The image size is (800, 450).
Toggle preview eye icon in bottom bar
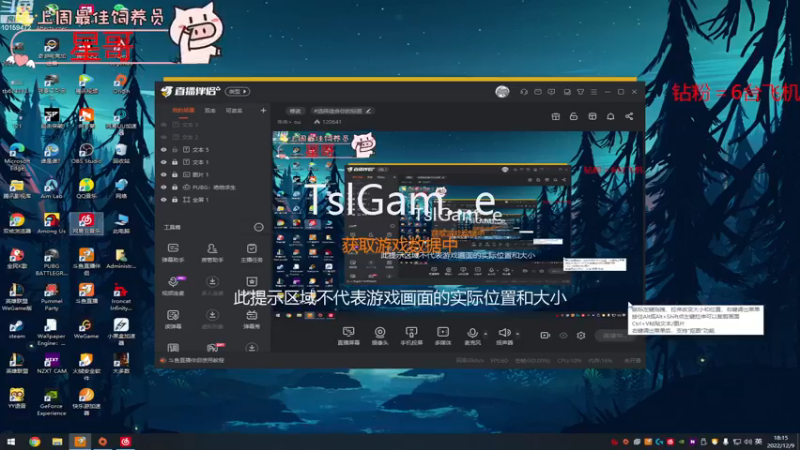pyautogui.click(x=563, y=335)
